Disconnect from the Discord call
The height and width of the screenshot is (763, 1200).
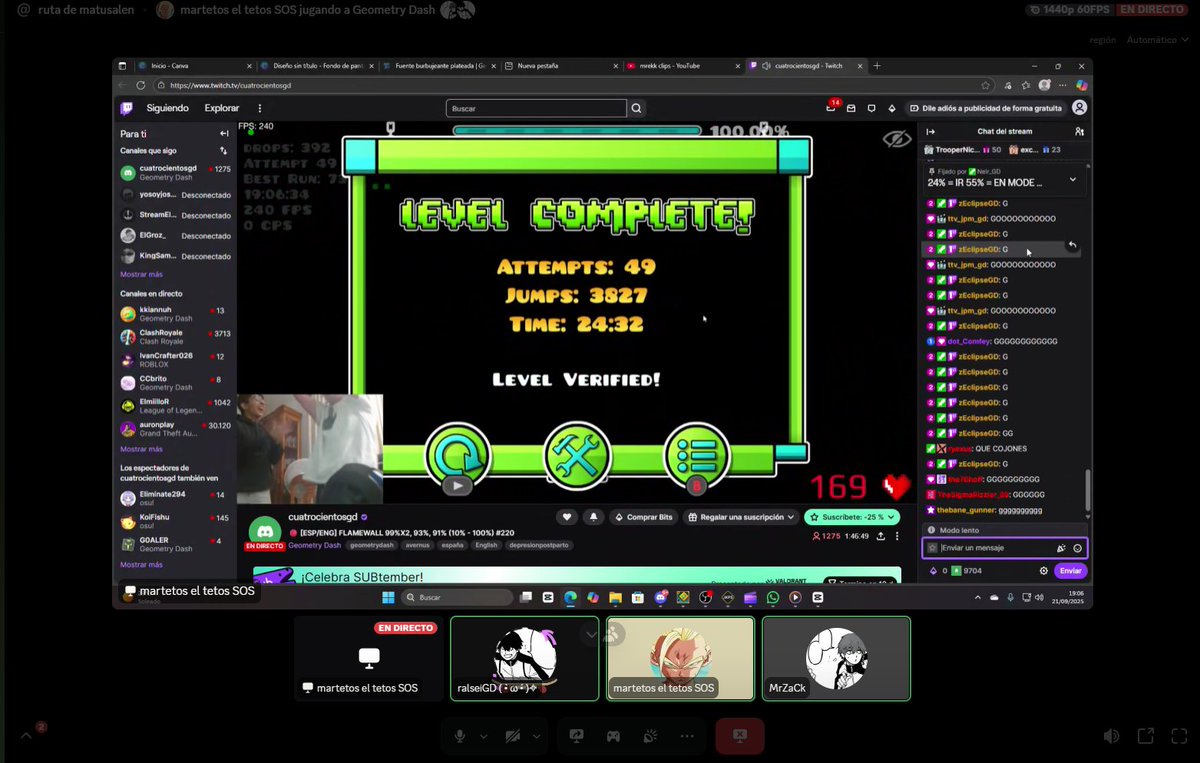coord(740,736)
